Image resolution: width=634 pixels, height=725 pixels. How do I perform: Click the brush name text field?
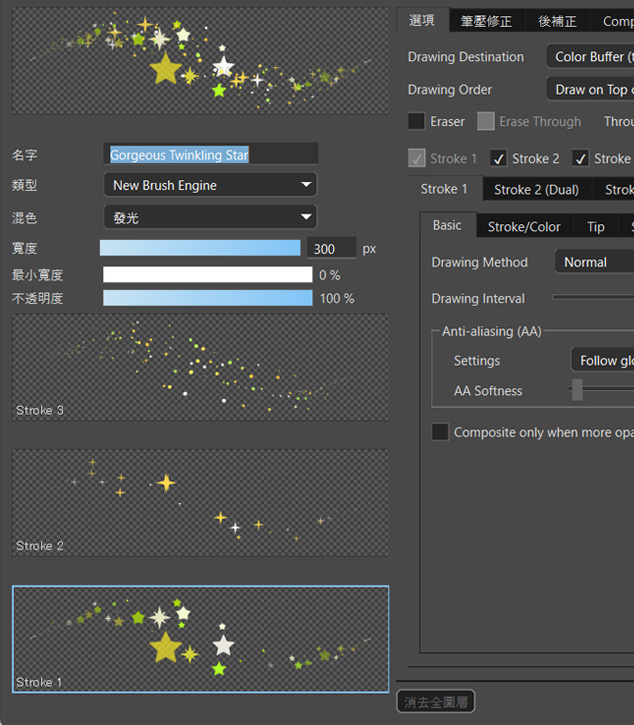(x=211, y=154)
